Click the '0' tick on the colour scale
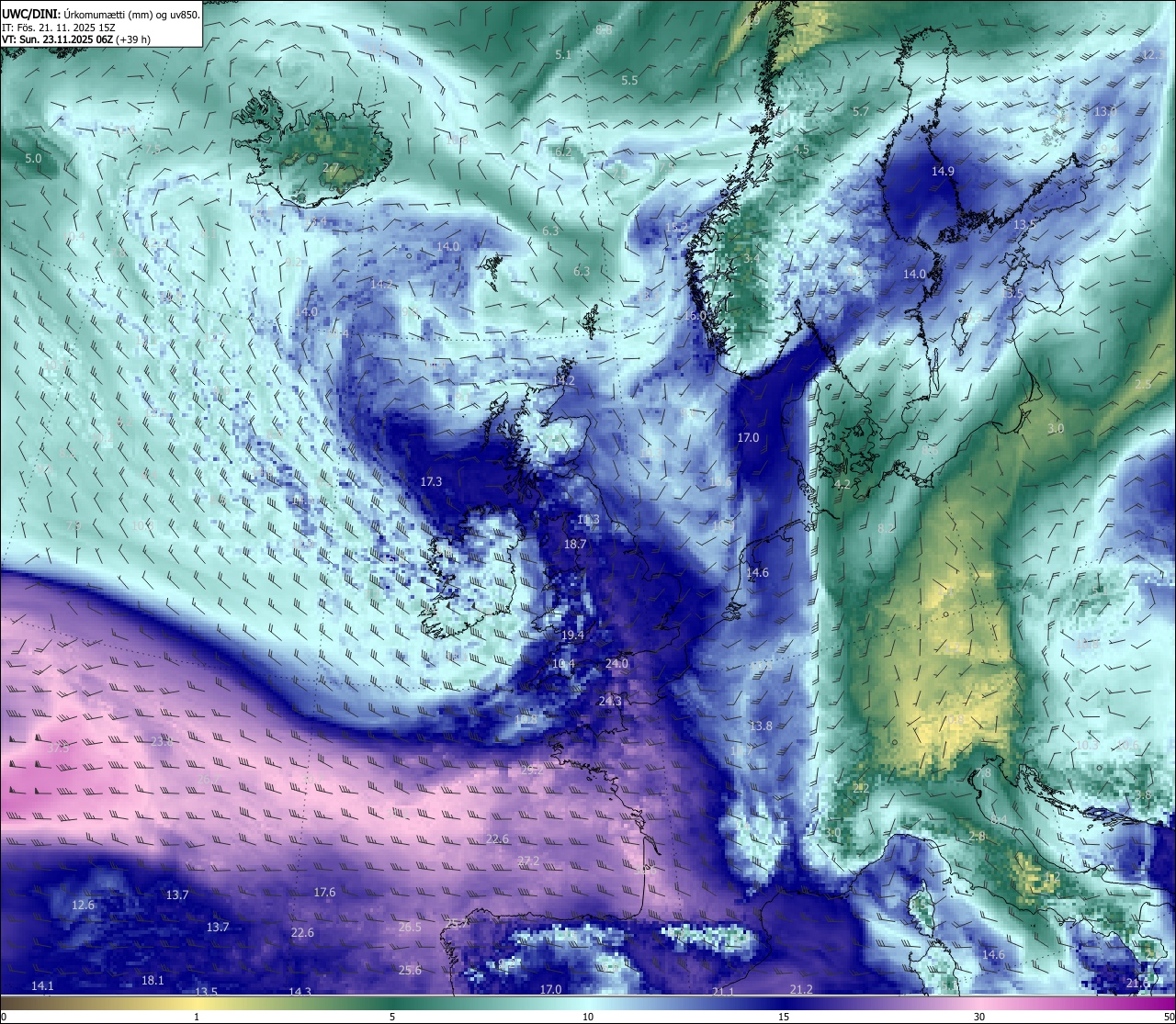 click(x=4, y=1017)
